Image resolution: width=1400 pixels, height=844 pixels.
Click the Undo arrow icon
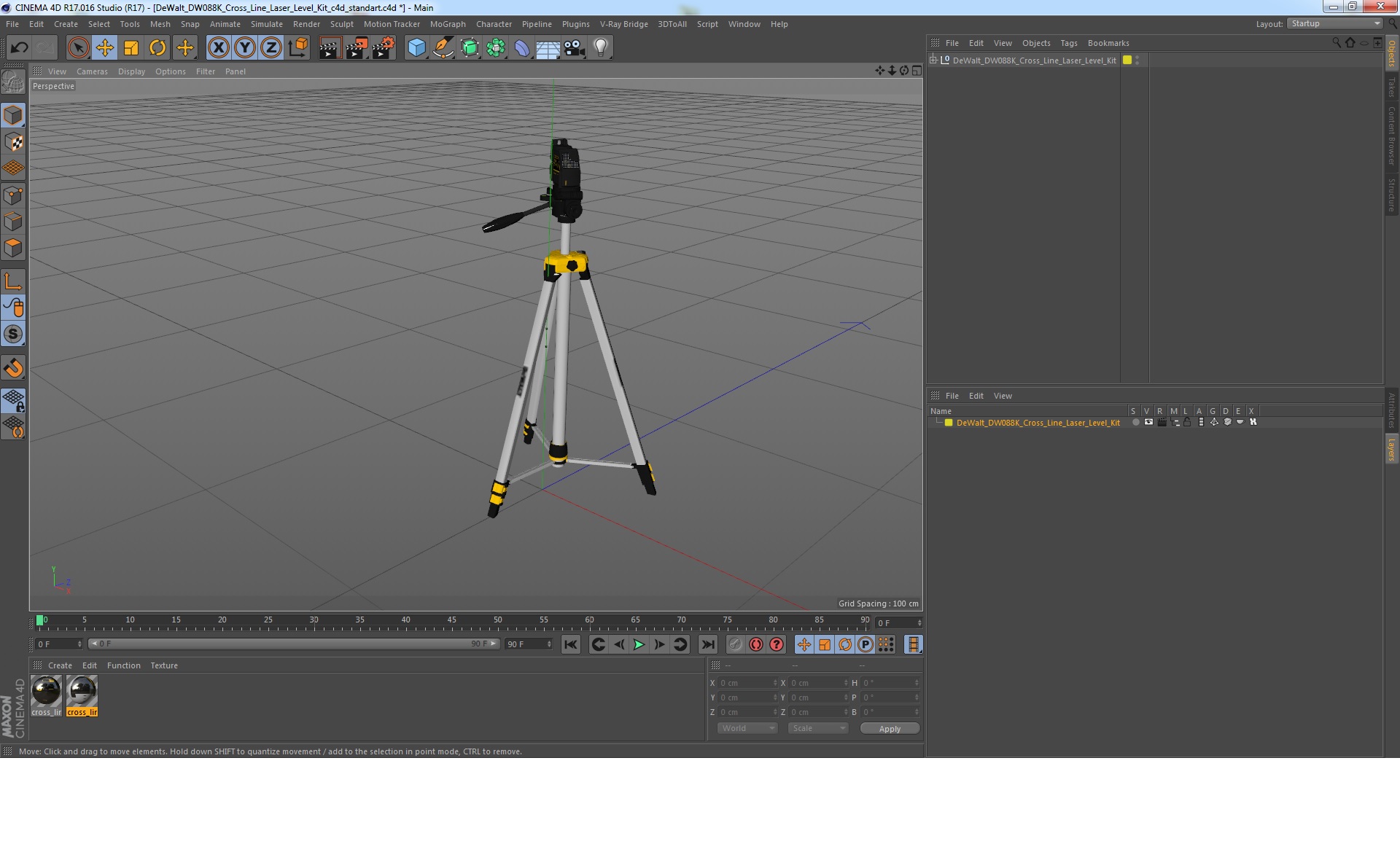(x=20, y=48)
